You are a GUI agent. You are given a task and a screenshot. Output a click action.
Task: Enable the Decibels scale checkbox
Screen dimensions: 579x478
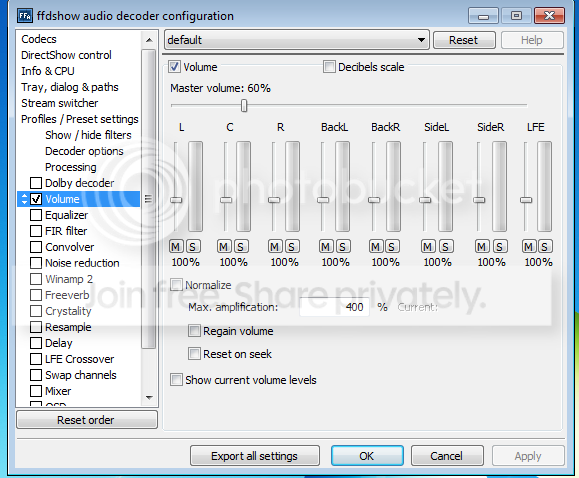coord(329,67)
